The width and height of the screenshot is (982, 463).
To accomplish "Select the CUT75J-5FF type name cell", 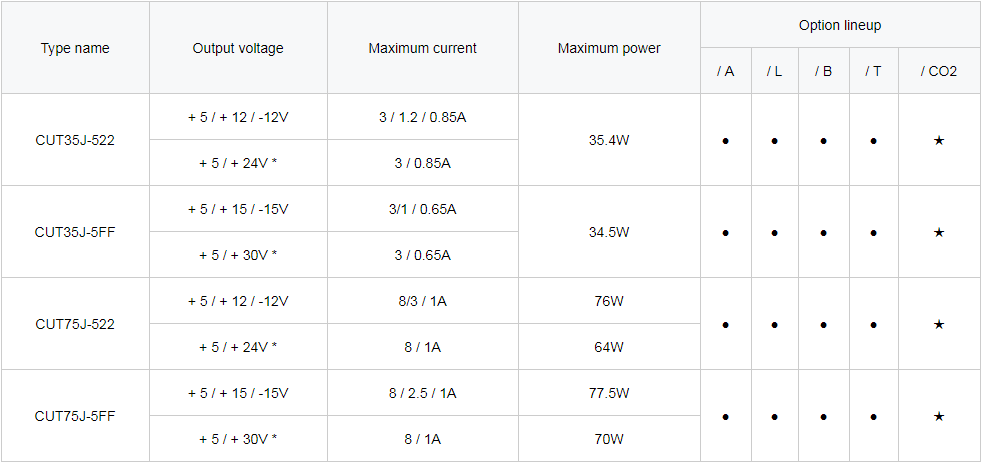I will click(x=75, y=416).
